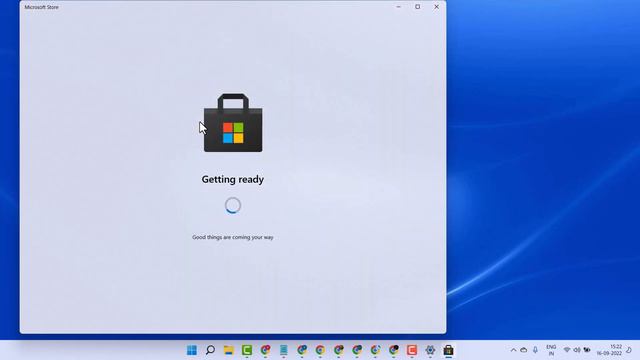Show hidden tray icons chevron
Image resolution: width=640 pixels, height=360 pixels.
point(513,350)
